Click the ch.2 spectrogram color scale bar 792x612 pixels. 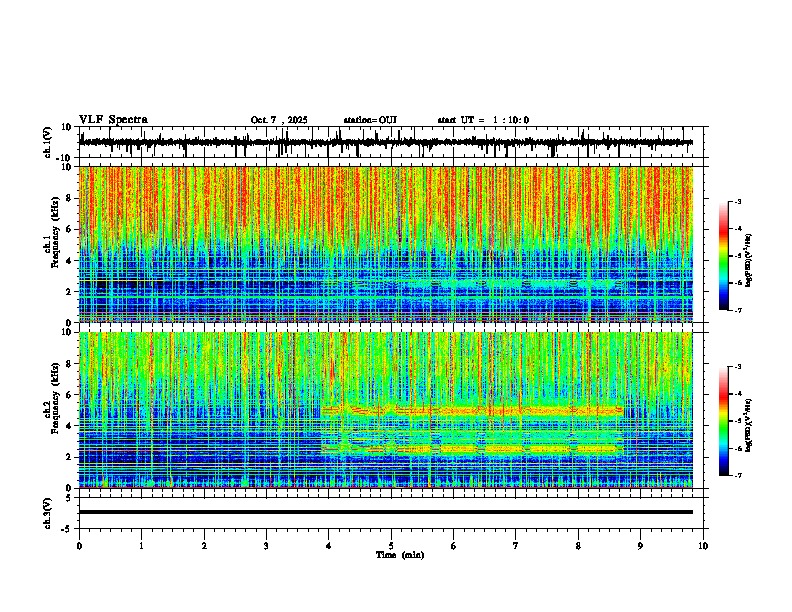coord(724,421)
